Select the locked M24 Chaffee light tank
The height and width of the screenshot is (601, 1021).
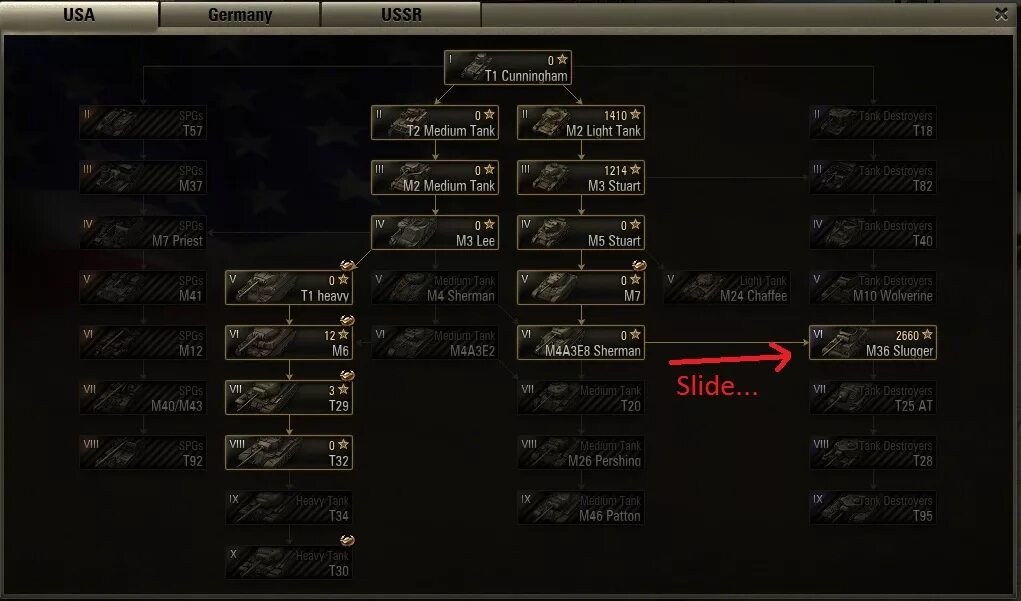click(x=727, y=288)
